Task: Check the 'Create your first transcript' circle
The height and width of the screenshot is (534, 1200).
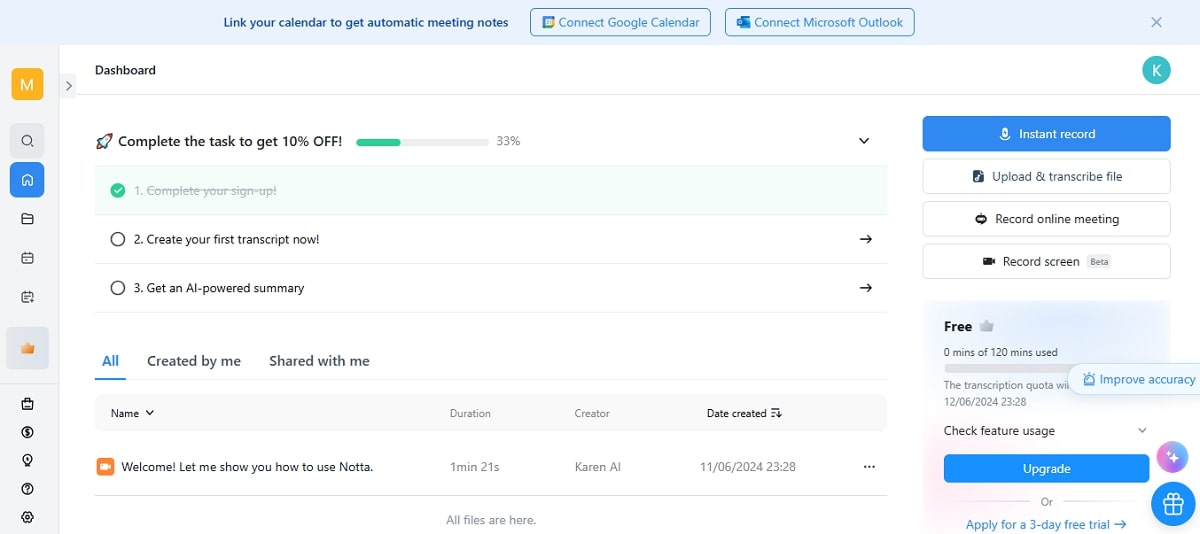Action: pyautogui.click(x=117, y=239)
